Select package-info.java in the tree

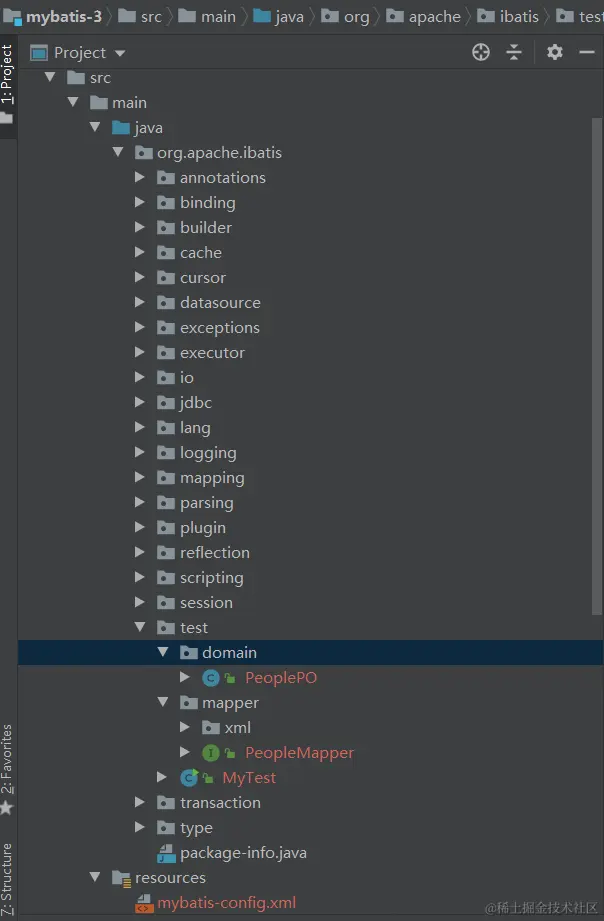tap(243, 853)
